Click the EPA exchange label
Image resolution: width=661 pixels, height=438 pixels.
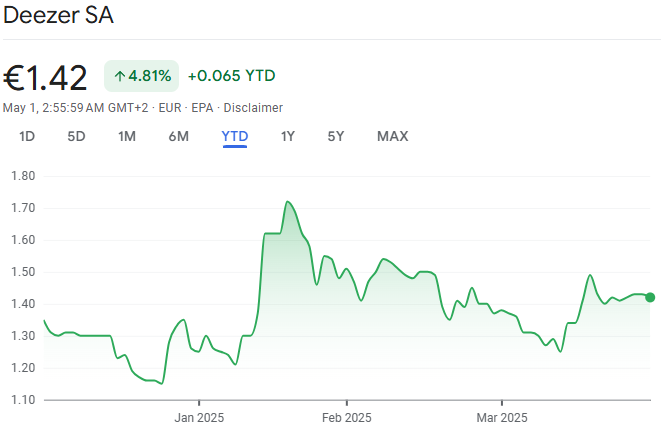click(x=202, y=108)
